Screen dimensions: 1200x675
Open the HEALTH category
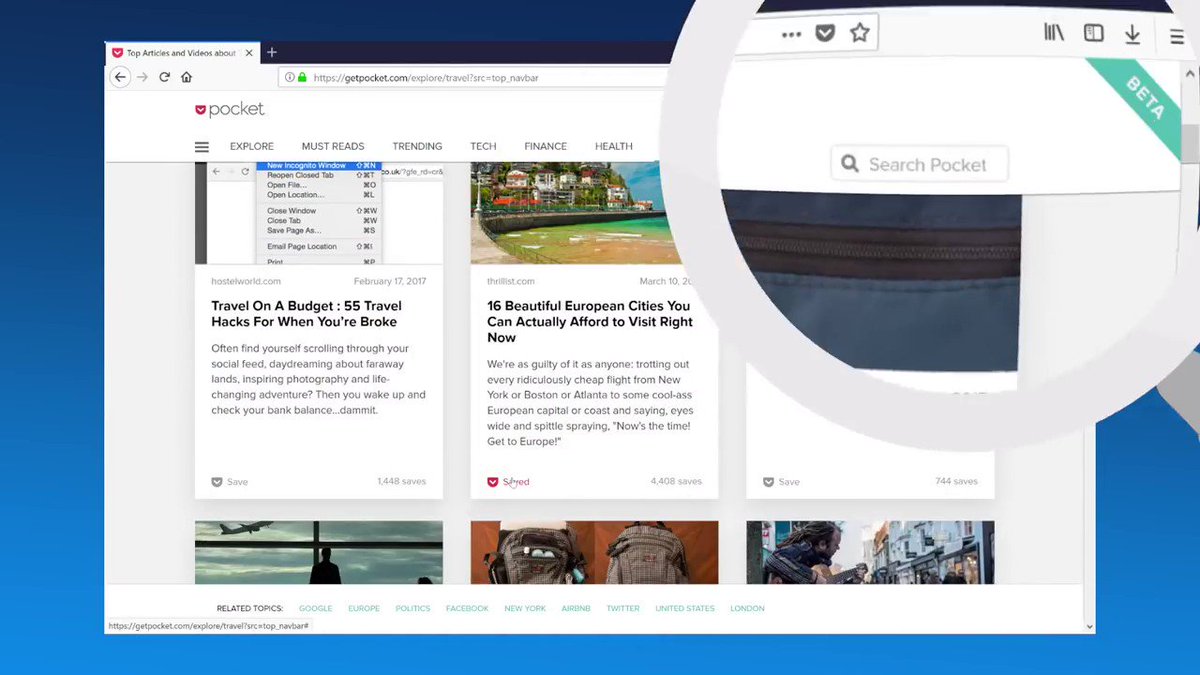tap(613, 147)
